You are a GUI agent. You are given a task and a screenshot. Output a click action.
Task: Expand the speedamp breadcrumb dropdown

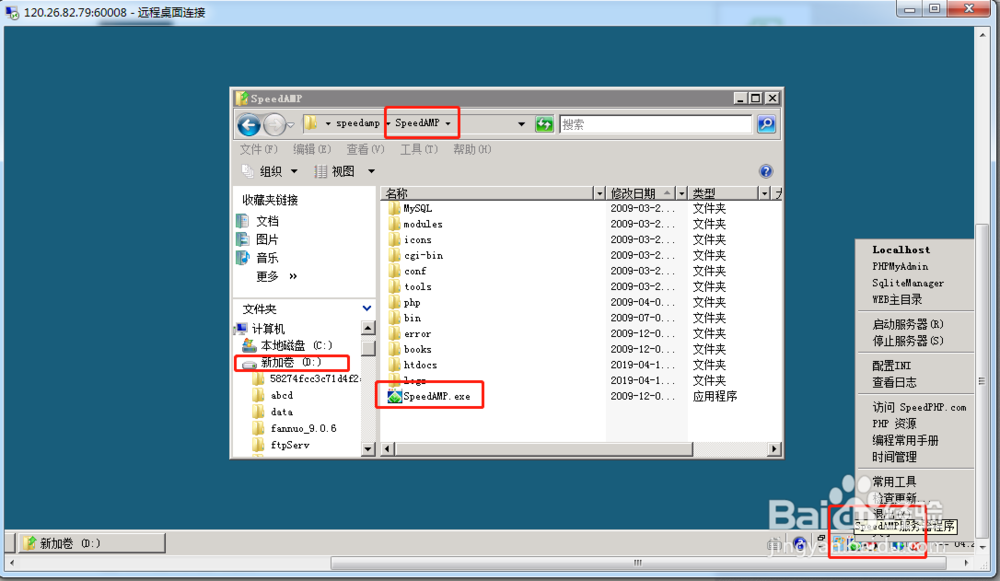tap(388, 123)
